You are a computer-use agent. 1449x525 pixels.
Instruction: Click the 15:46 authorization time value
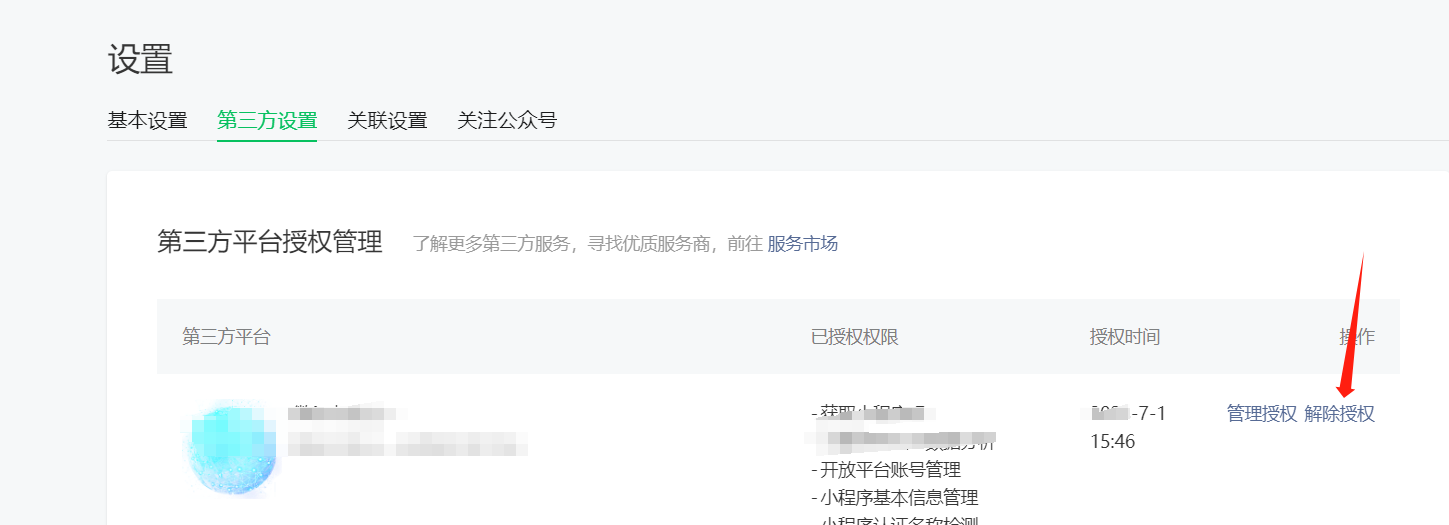[1113, 441]
